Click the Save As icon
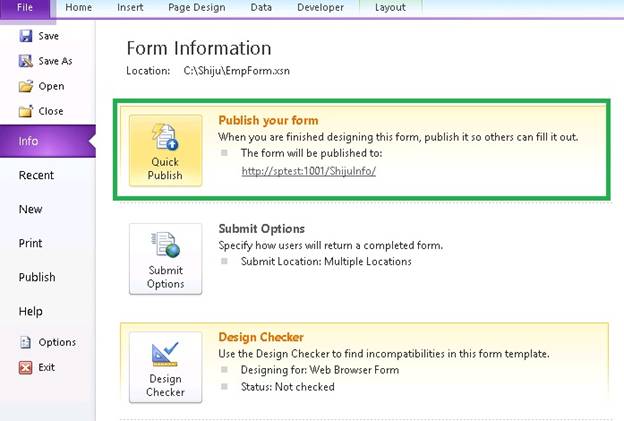This screenshot has height=421, width=624. coord(26,61)
